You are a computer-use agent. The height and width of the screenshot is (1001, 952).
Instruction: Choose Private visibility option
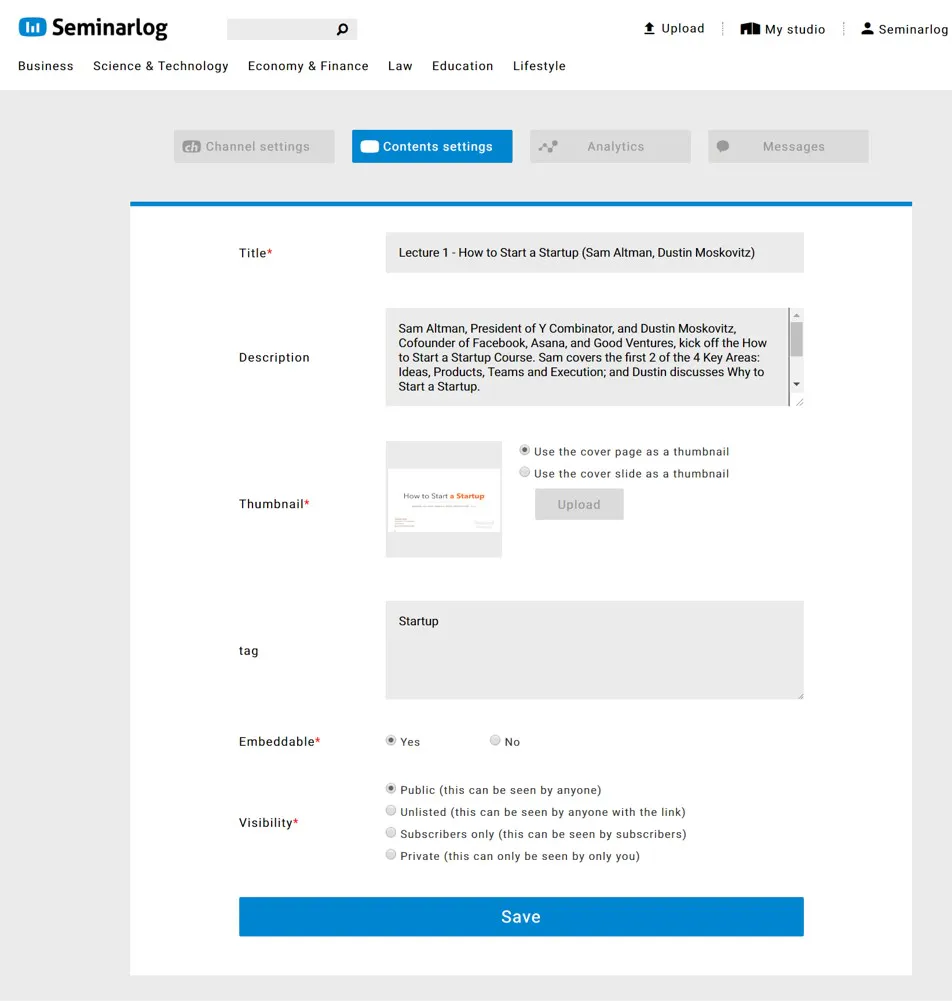pyautogui.click(x=391, y=855)
